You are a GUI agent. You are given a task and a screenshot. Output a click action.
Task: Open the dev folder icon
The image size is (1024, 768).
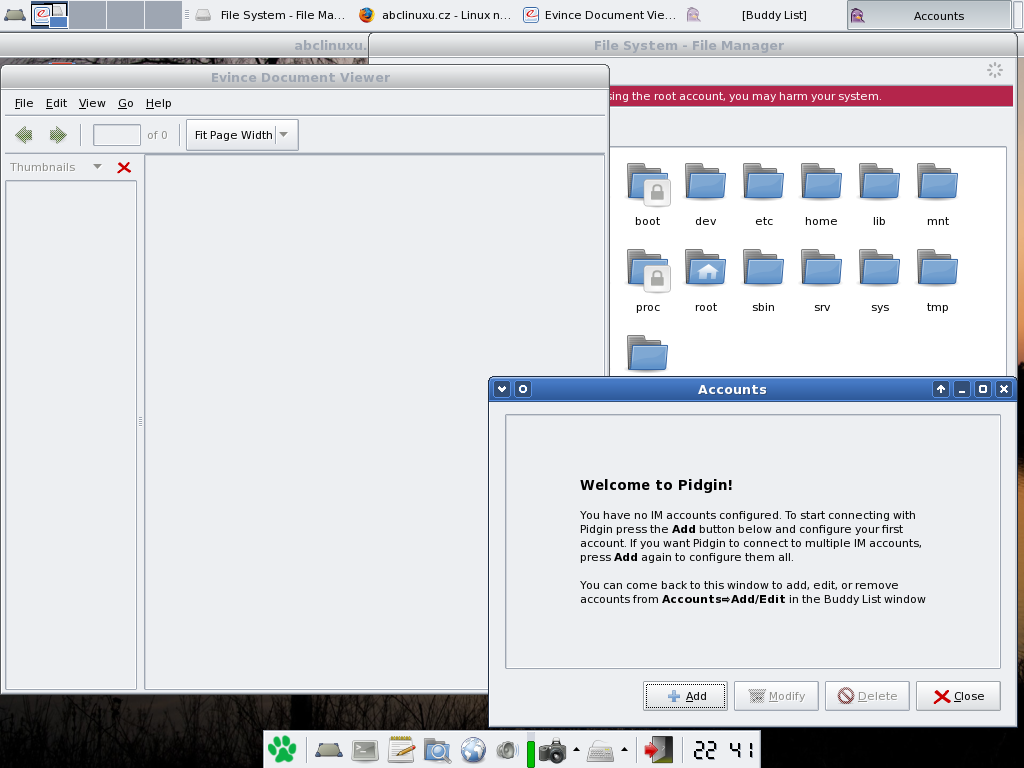pyautogui.click(x=705, y=182)
